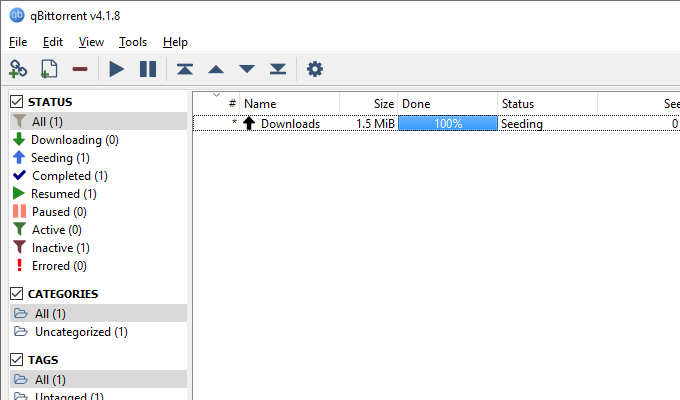The image size is (680, 400).
Task: Sort by the Name column header
Action: click(289, 104)
